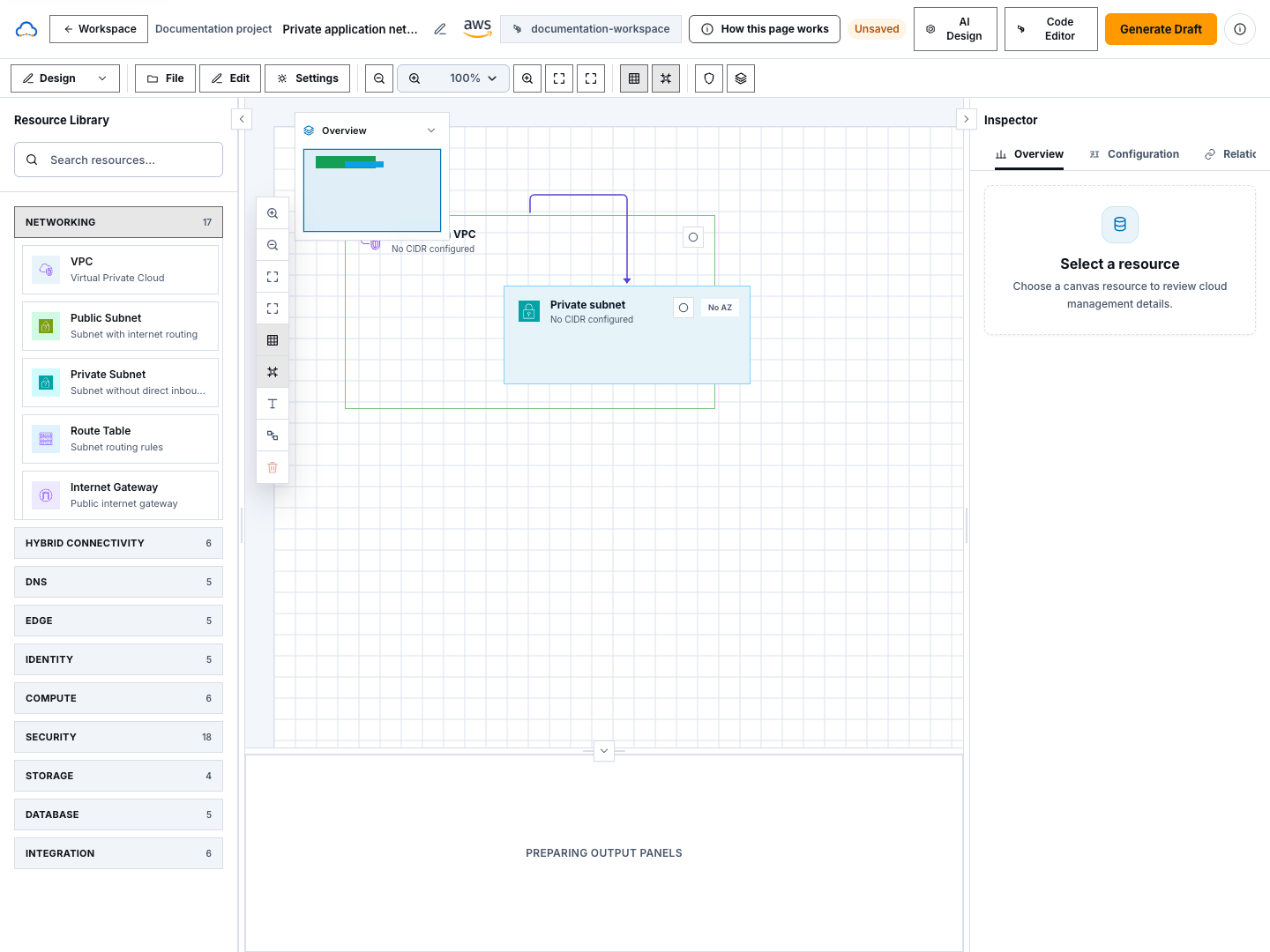The image size is (1270, 952).
Task: Click the Public Subnet green lock icon
Action: (46, 326)
